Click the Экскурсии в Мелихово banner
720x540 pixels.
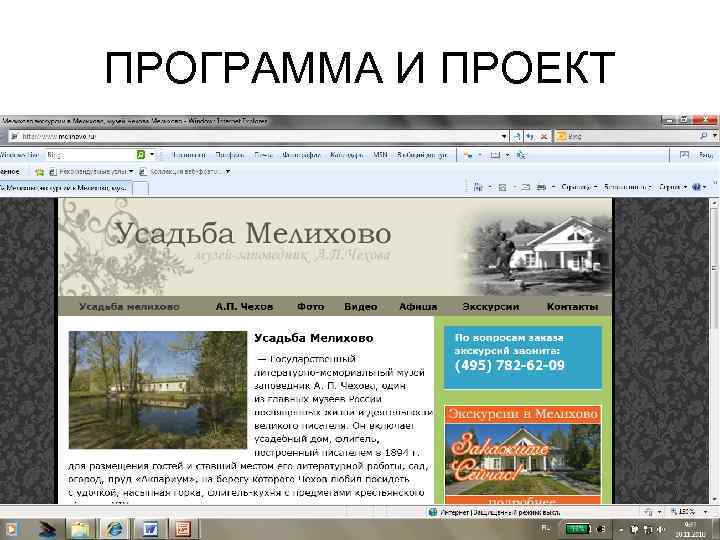pos(523,455)
